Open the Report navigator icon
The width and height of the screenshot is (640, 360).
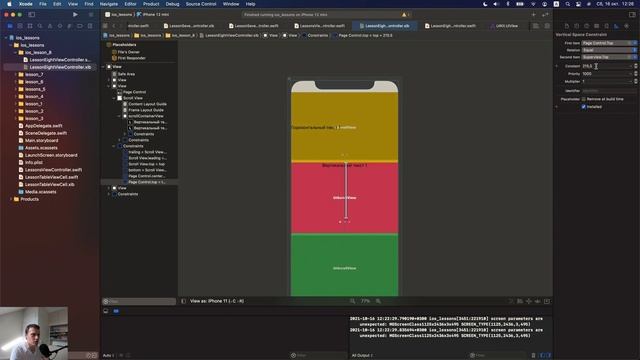point(90,26)
